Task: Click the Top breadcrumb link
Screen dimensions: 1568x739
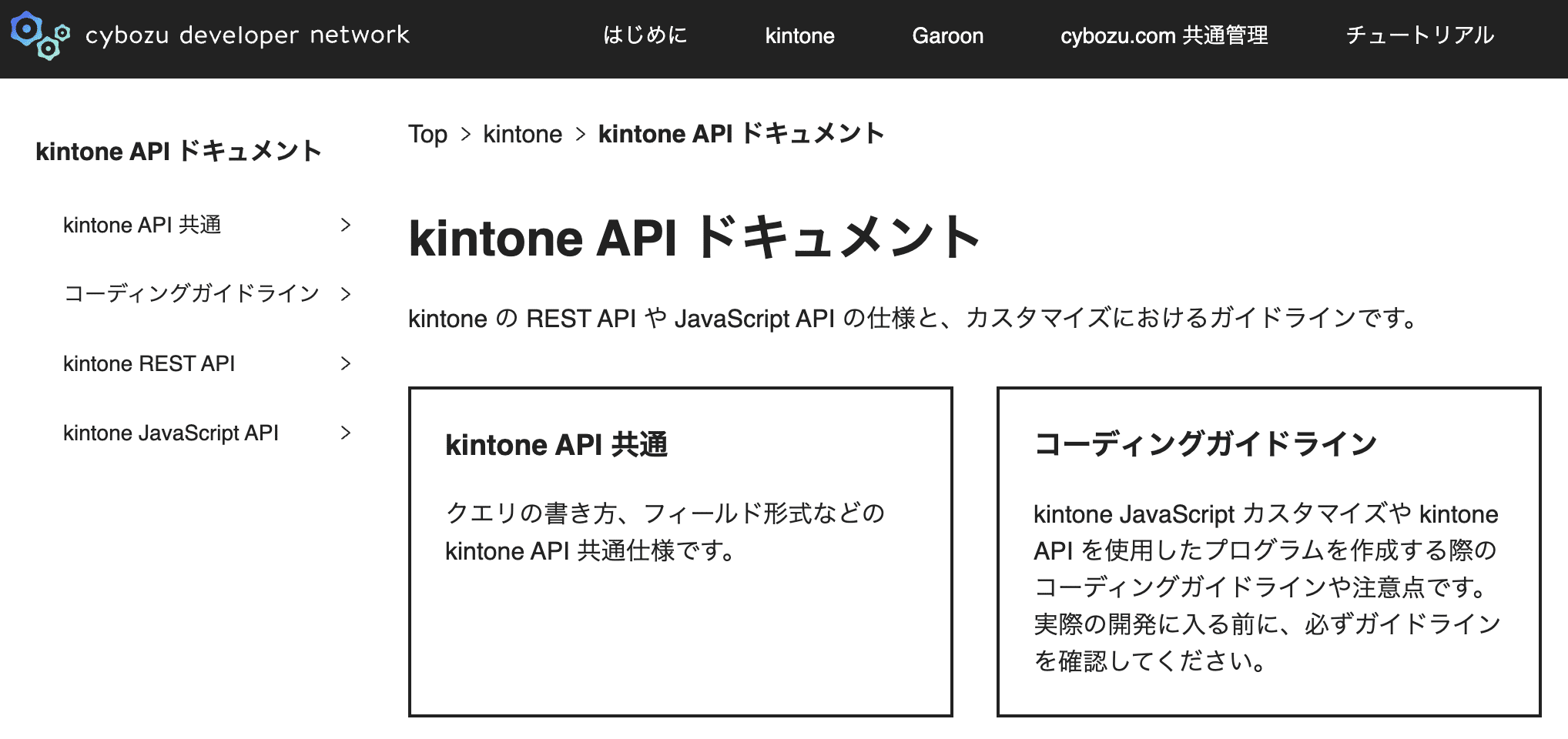Action: [427, 134]
